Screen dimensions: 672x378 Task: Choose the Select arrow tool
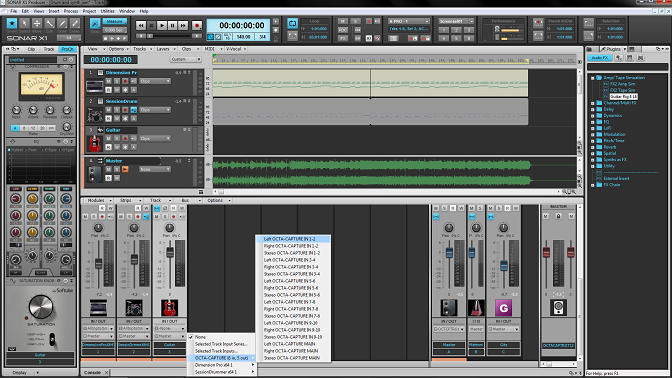click(24, 24)
